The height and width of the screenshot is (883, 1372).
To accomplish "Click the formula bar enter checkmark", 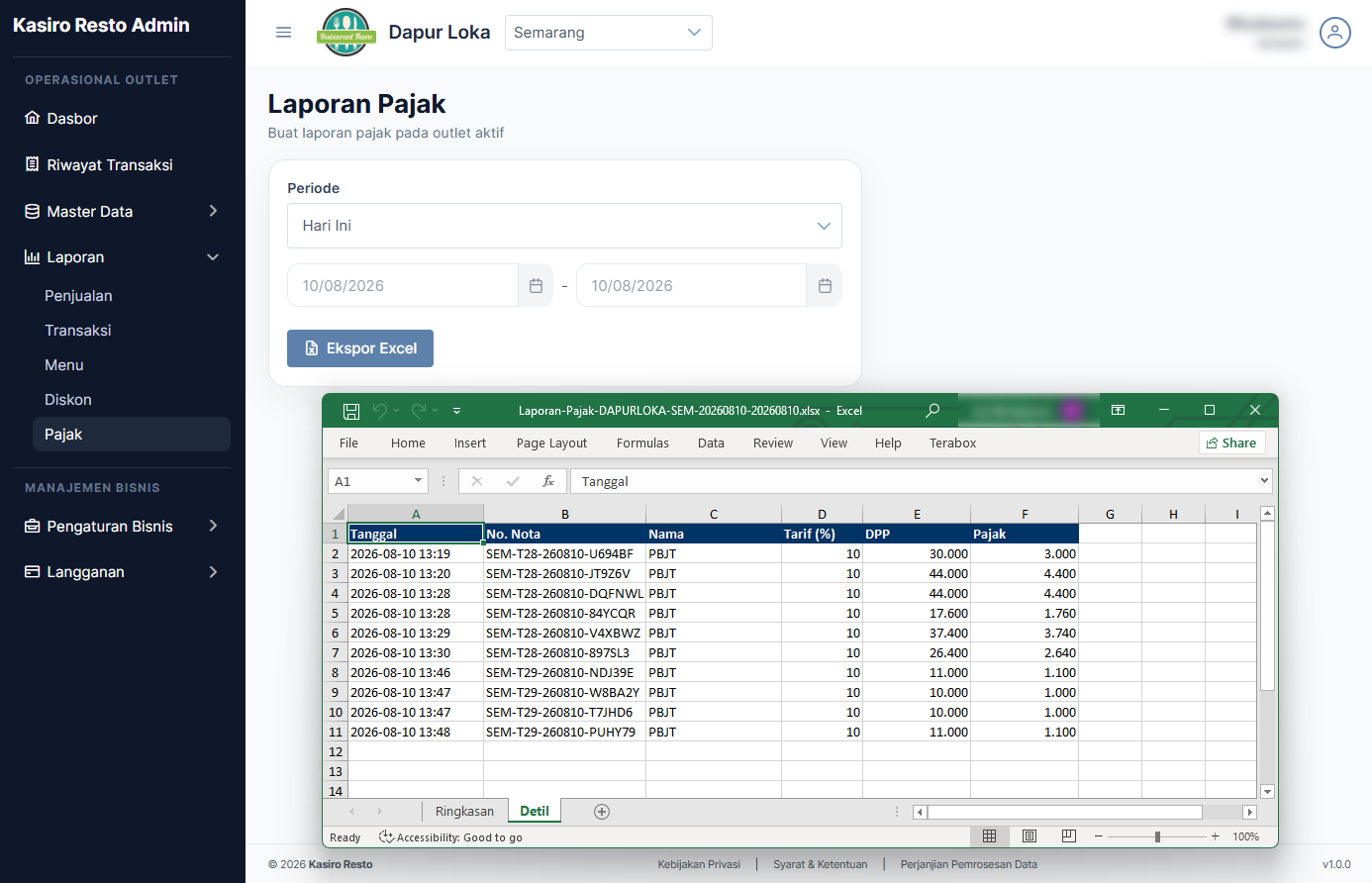I will (x=513, y=481).
